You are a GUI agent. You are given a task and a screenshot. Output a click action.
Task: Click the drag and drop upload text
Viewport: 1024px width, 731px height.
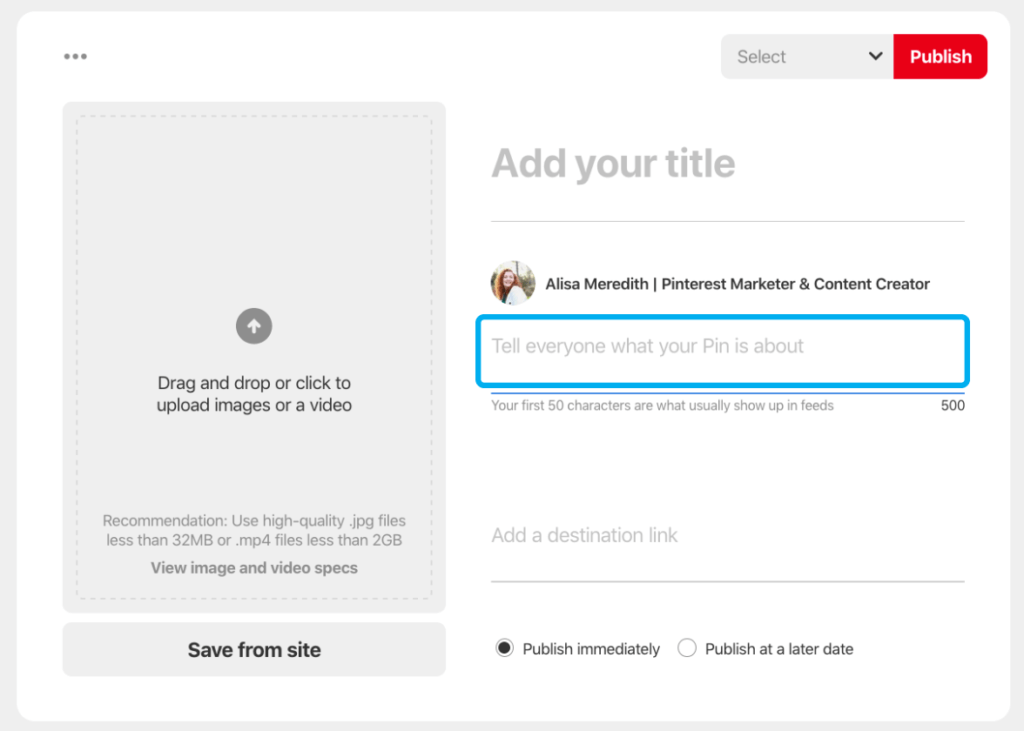tap(254, 394)
